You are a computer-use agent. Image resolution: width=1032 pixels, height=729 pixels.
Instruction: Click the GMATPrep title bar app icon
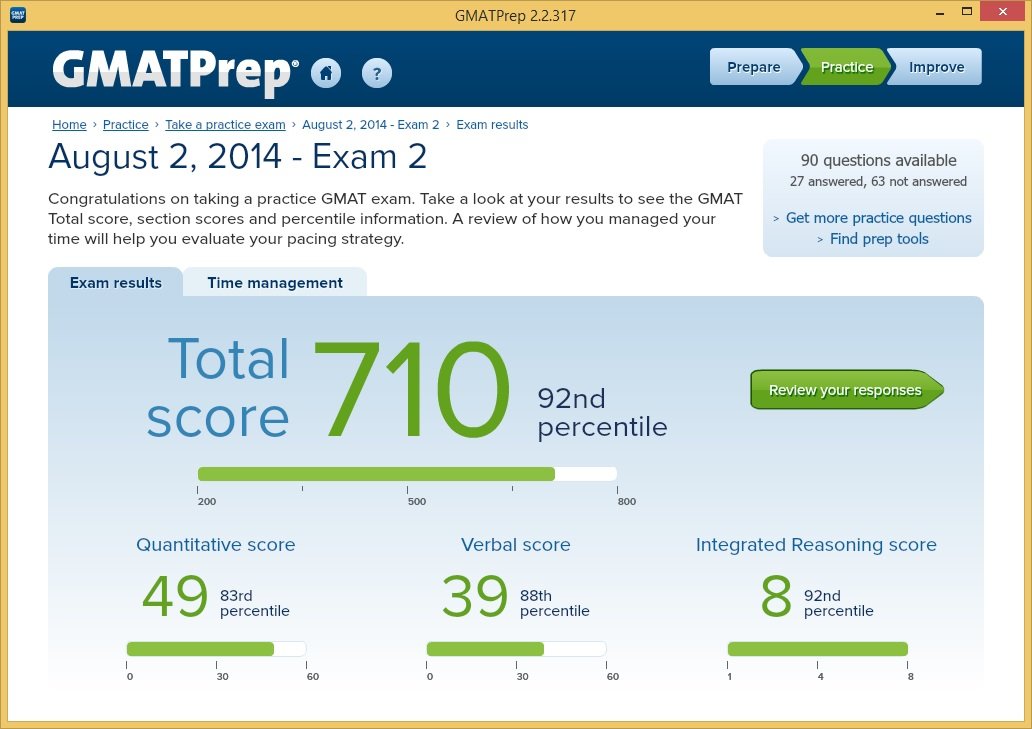coord(18,14)
